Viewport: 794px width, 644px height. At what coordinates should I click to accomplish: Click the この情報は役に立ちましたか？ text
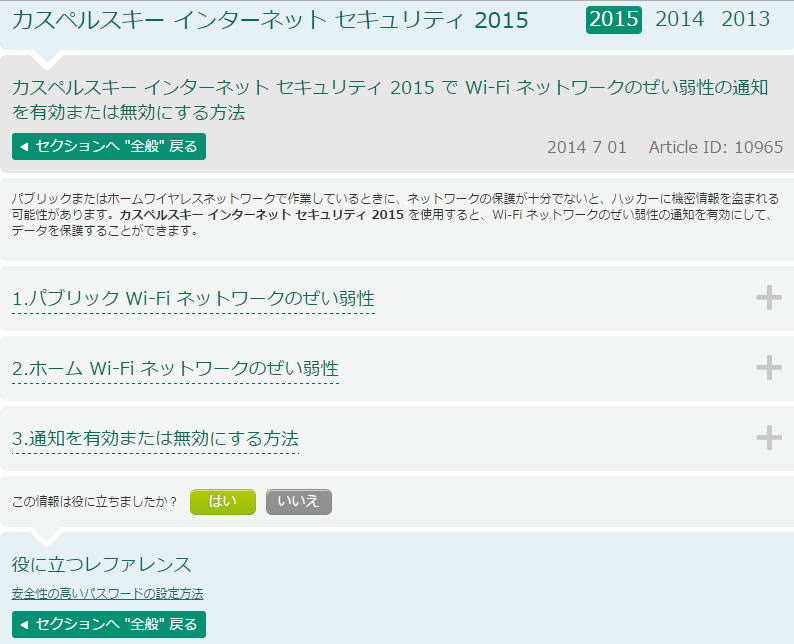[x=94, y=502]
